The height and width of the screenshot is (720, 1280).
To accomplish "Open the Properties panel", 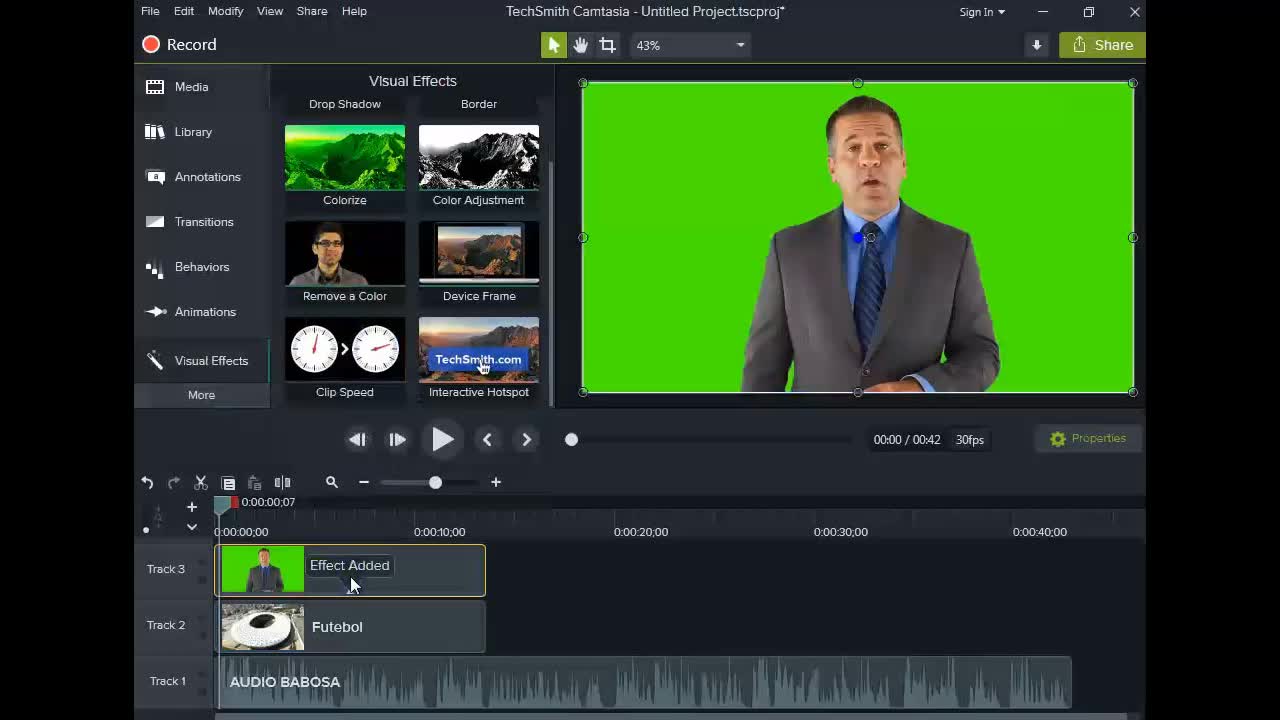I will pyautogui.click(x=1088, y=439).
